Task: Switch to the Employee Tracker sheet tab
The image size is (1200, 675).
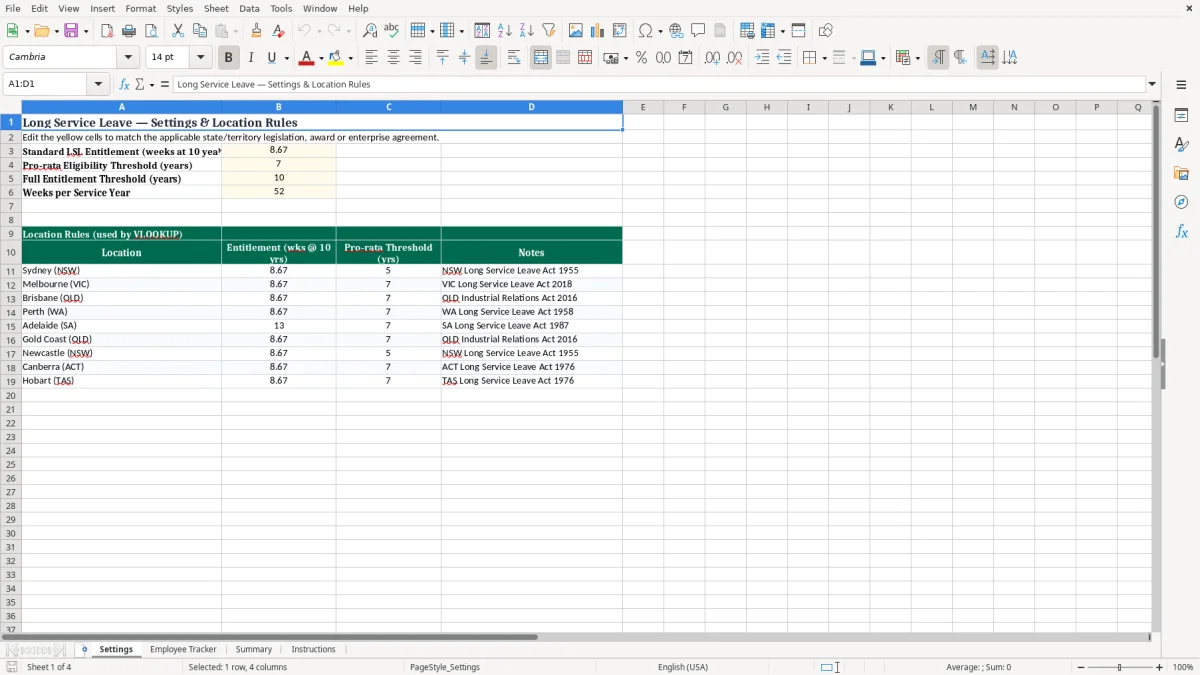Action: coord(183,650)
